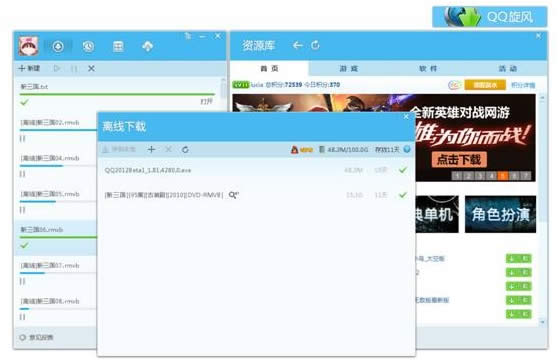Open the 积分详情 points detail link
Viewport: 558px width, 364px height.
coord(523,85)
